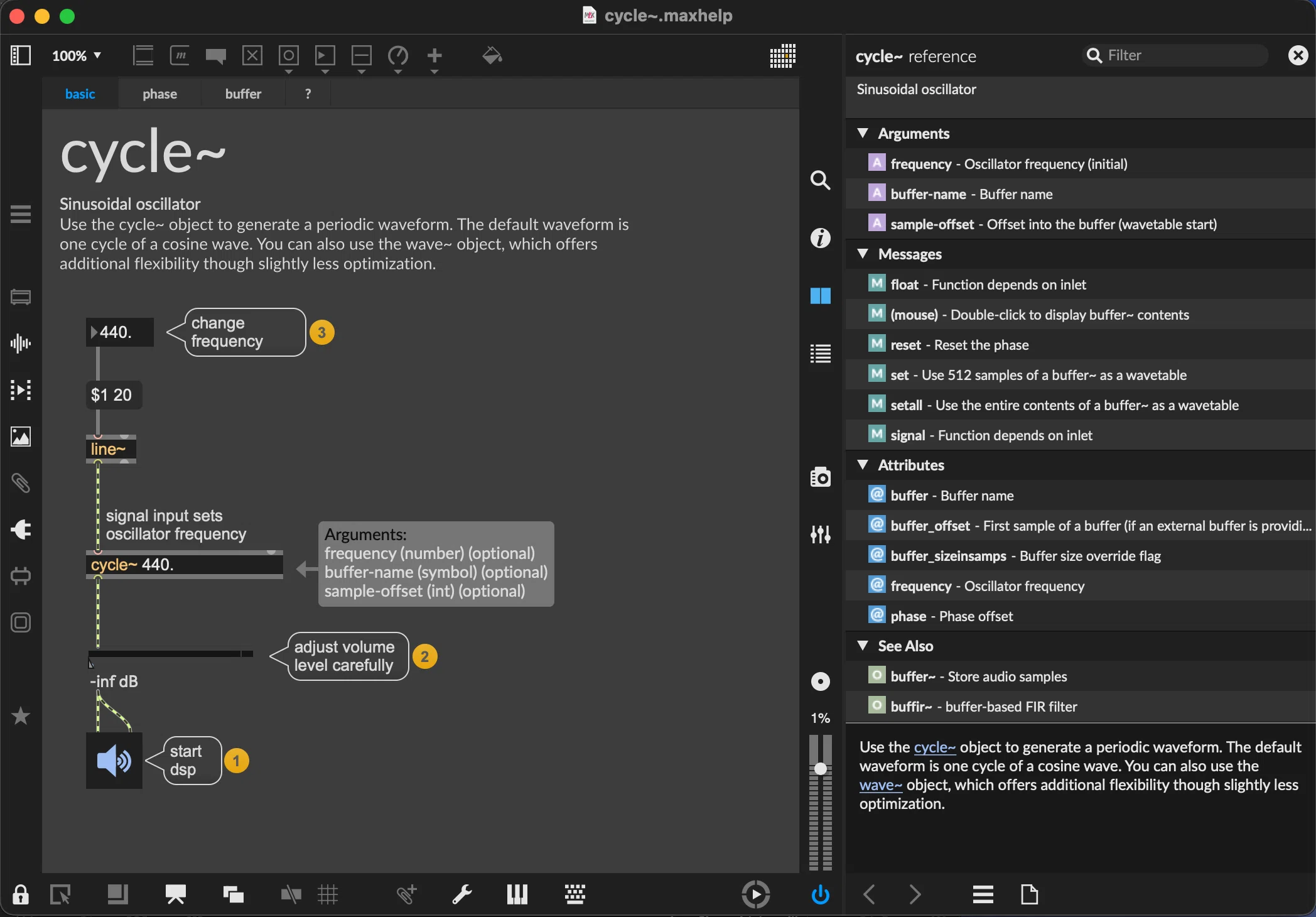
Task: Switch to the phase tab
Action: (x=159, y=94)
